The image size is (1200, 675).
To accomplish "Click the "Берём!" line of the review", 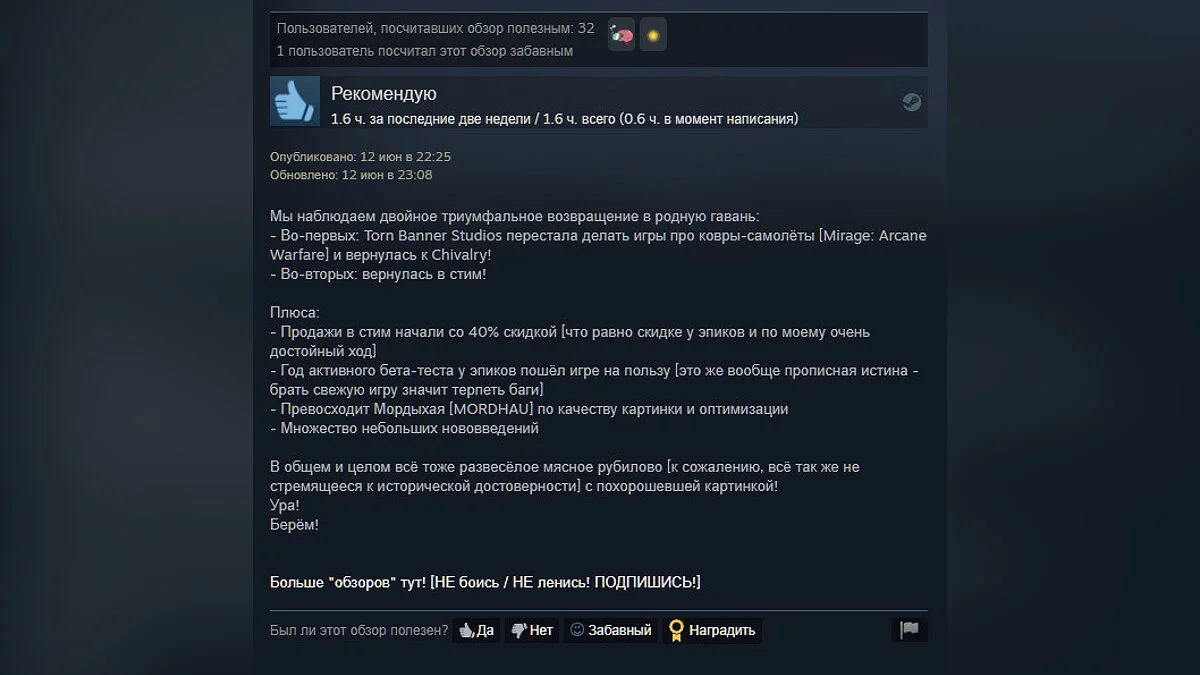I will pos(294,524).
